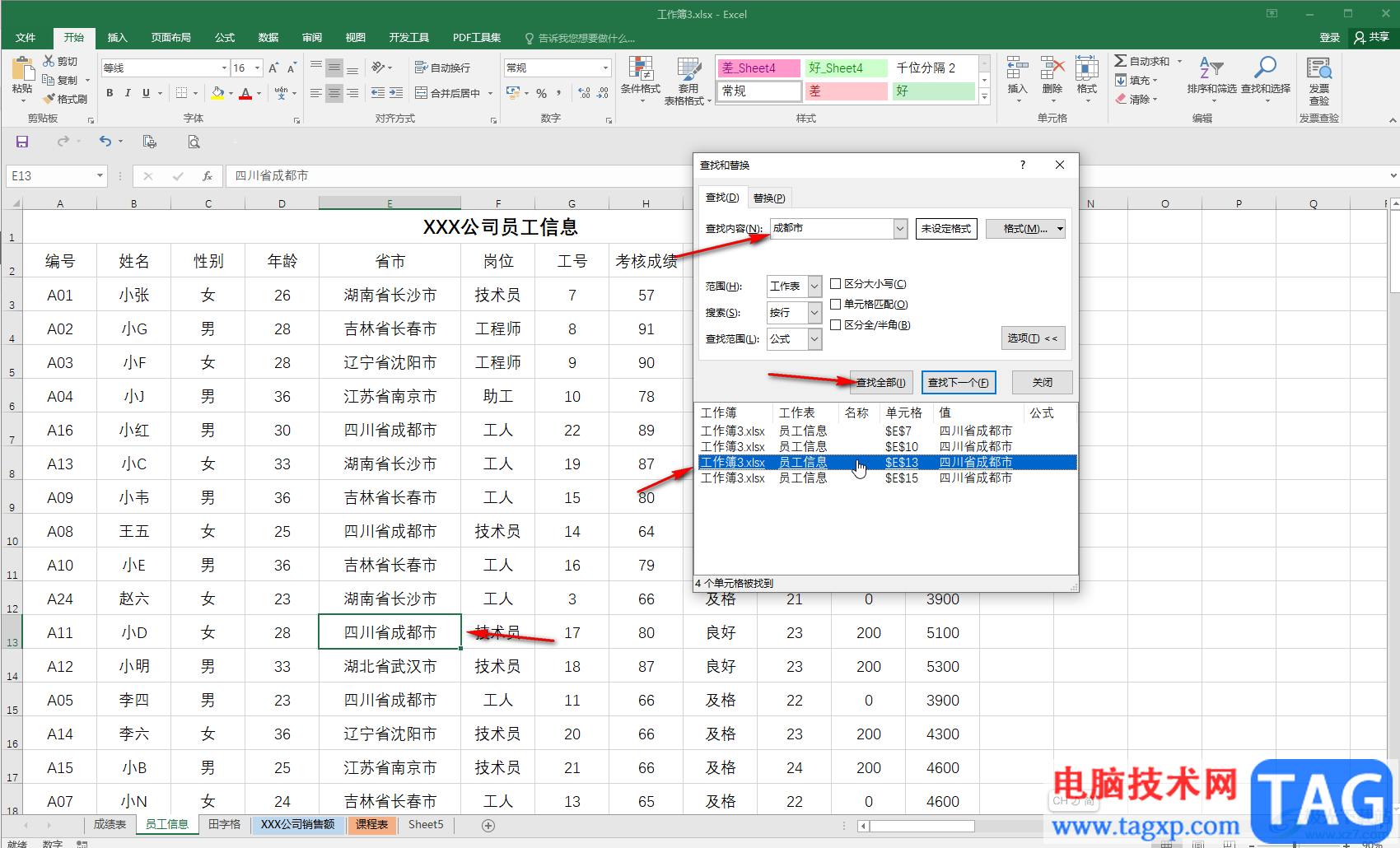Add a new sheet with plus icon
Viewport: 1400px width, 848px height.
[x=488, y=825]
